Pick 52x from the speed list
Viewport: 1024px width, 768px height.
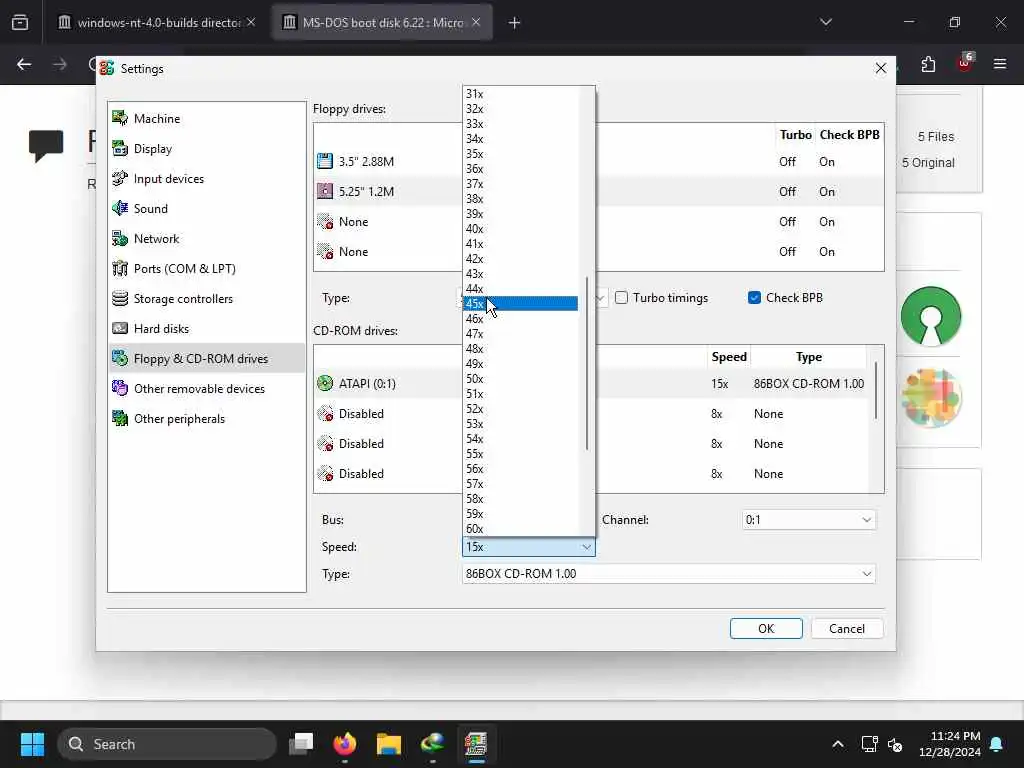tap(520, 409)
